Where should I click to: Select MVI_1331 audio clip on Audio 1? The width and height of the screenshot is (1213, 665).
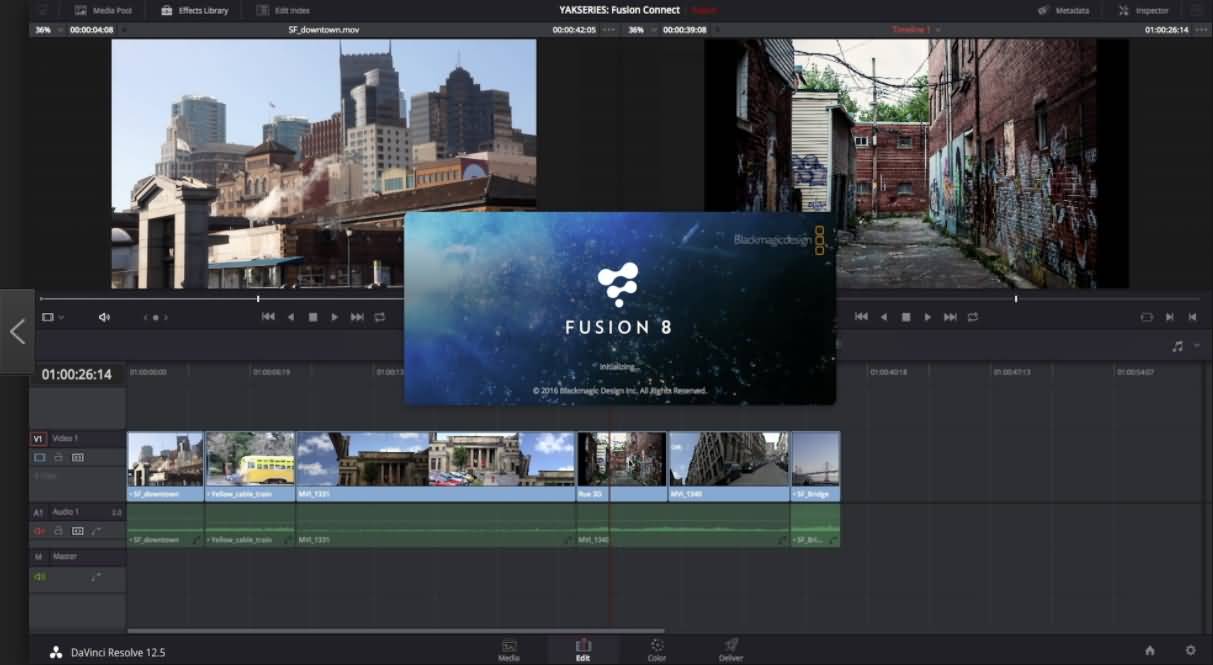[x=436, y=525]
